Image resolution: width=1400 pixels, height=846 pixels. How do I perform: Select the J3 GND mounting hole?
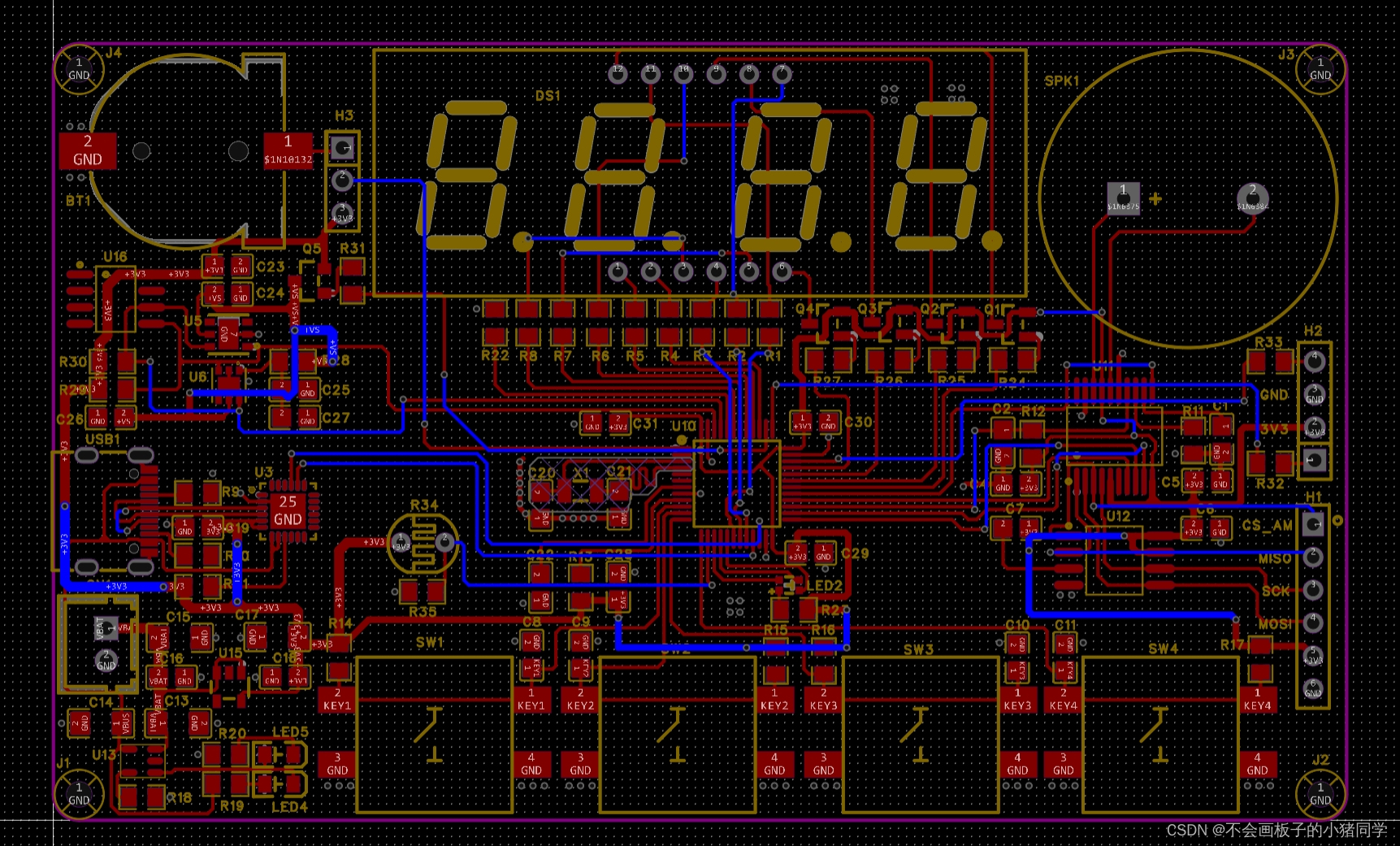click(1320, 68)
